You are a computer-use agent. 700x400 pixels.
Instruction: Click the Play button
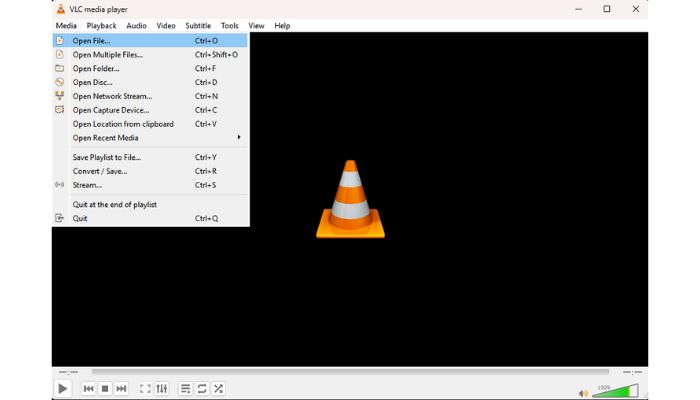62,388
